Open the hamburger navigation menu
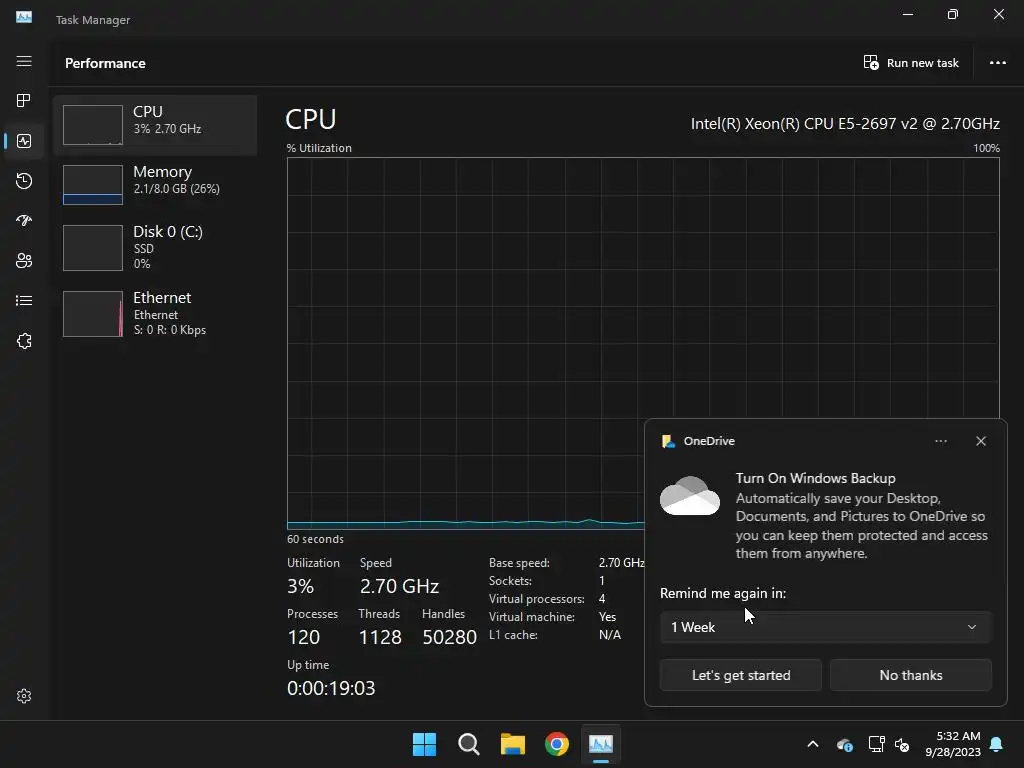This screenshot has width=1024, height=768. [24, 61]
